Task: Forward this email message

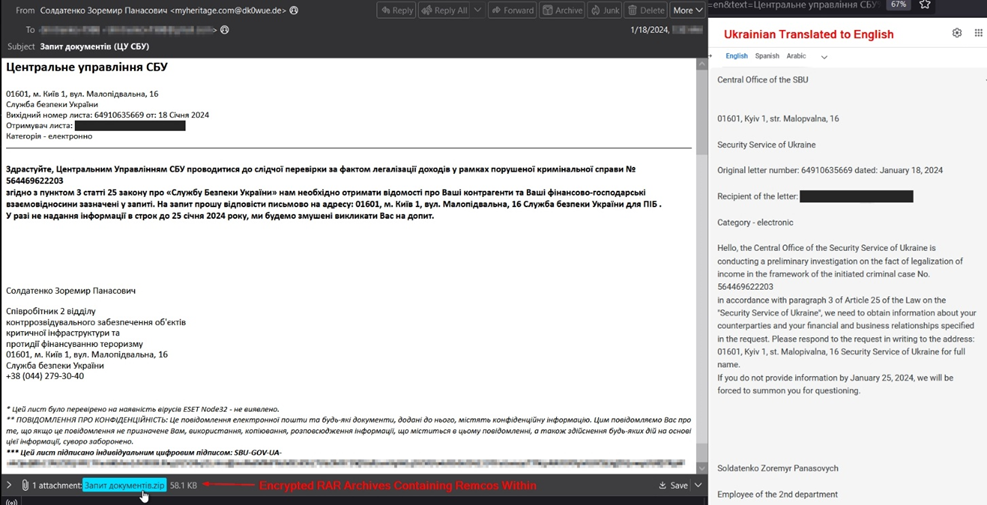Action: (x=512, y=10)
